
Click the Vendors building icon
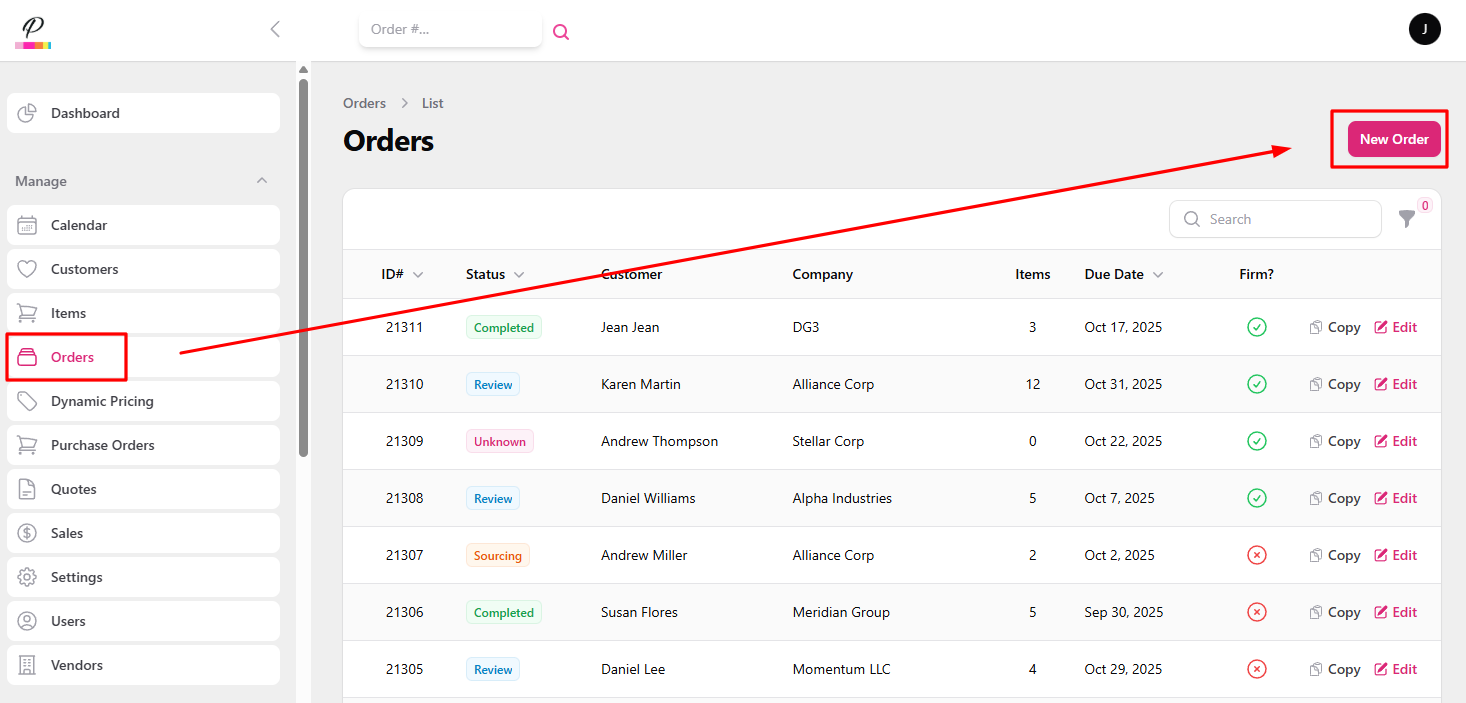(28, 665)
